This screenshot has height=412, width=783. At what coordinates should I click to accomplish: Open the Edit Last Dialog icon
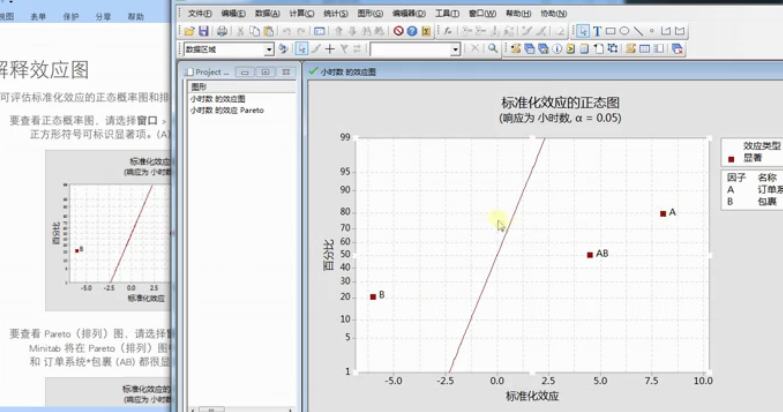coord(319,31)
